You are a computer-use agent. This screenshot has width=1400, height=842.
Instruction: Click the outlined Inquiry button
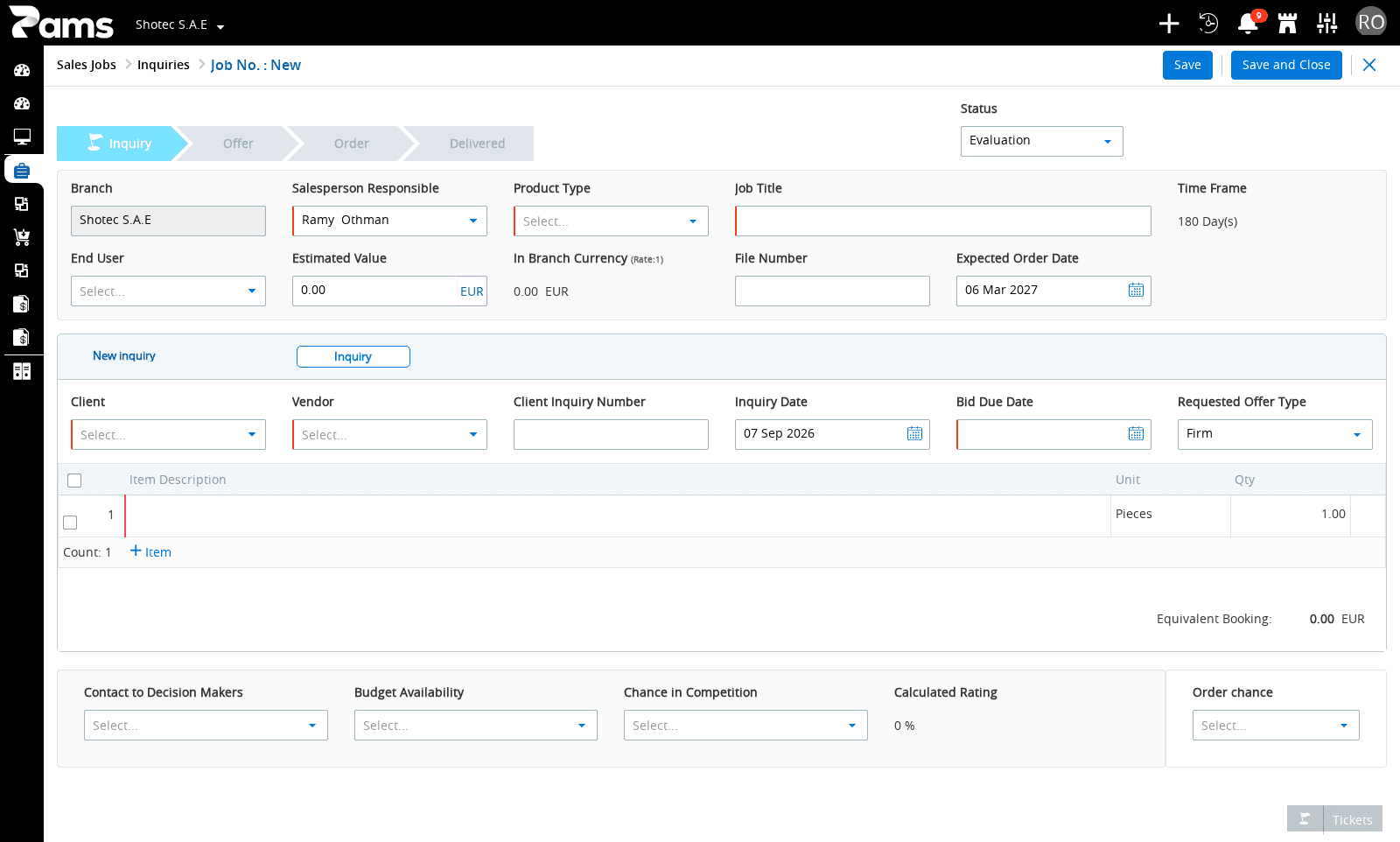(353, 356)
